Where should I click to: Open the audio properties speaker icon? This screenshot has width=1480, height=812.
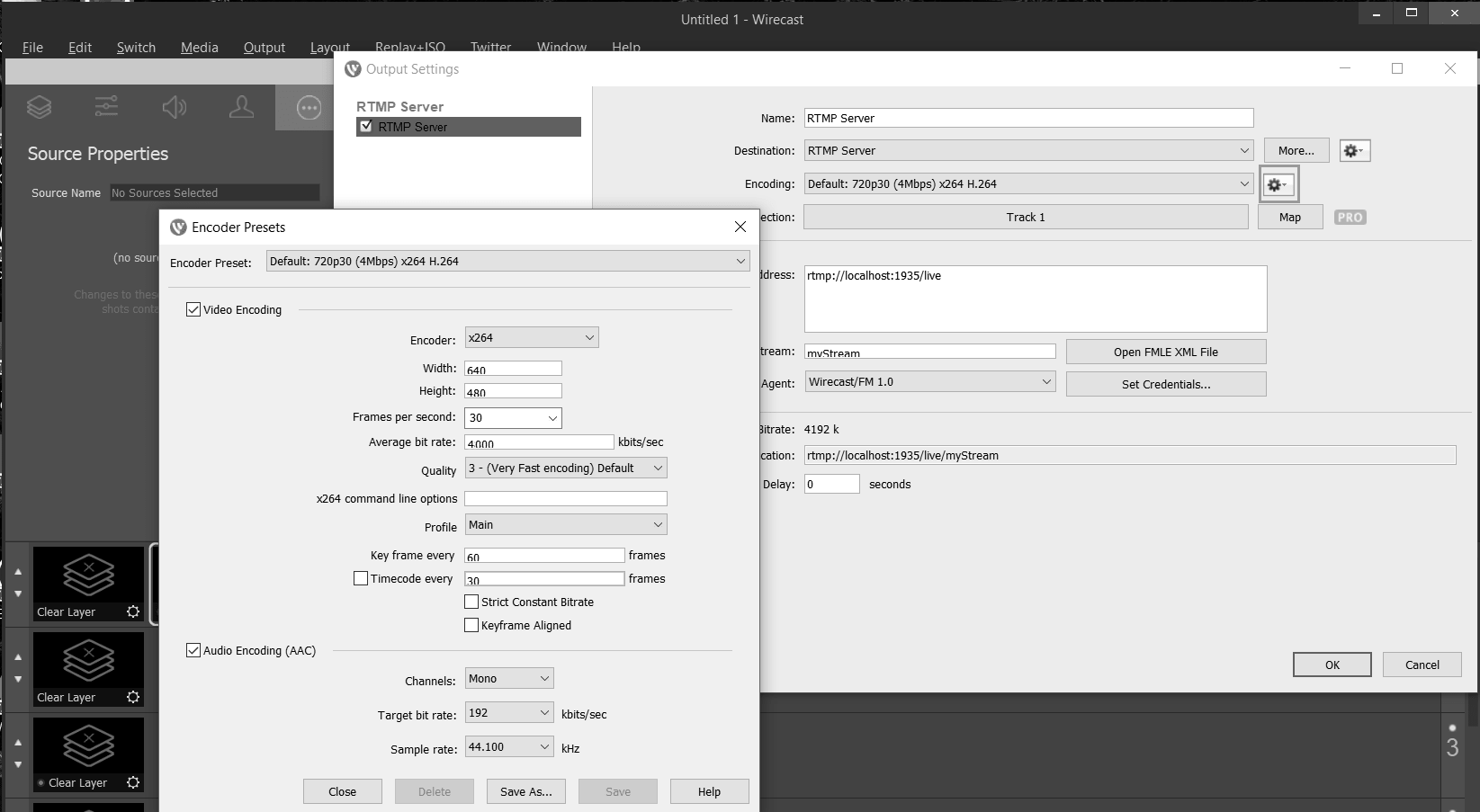pyautogui.click(x=175, y=107)
